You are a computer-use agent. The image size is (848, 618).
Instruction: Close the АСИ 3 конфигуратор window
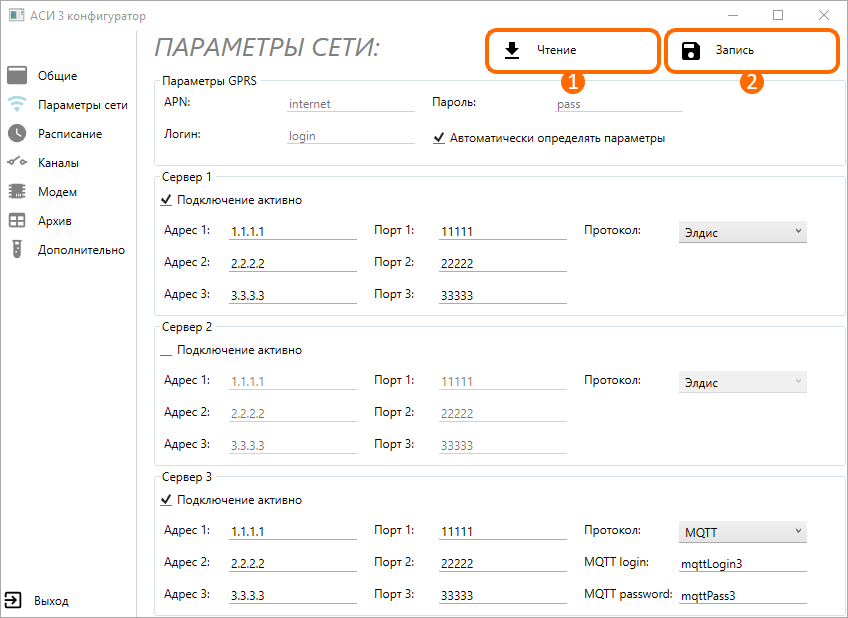[824, 15]
